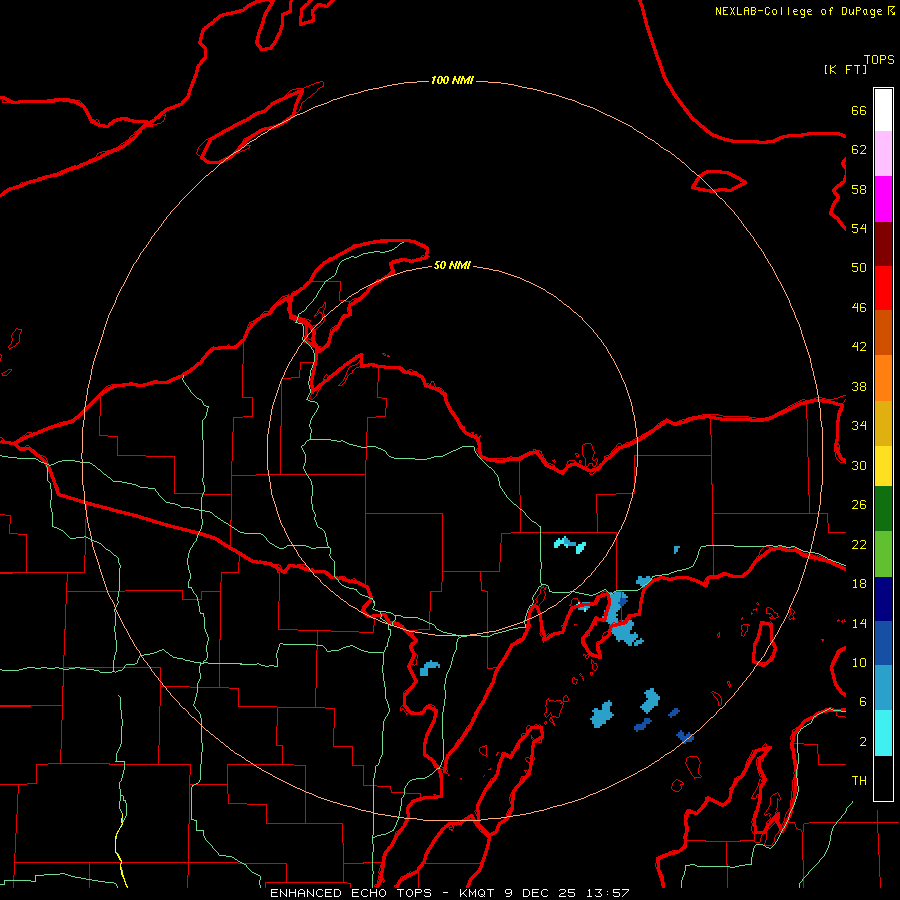
Task: Click the 34 scale value
Action: pos(859,426)
